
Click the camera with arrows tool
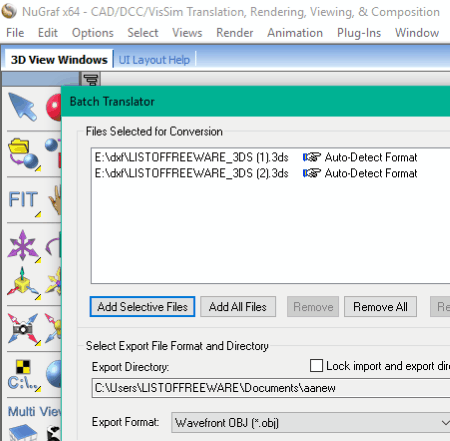[x=23, y=329]
